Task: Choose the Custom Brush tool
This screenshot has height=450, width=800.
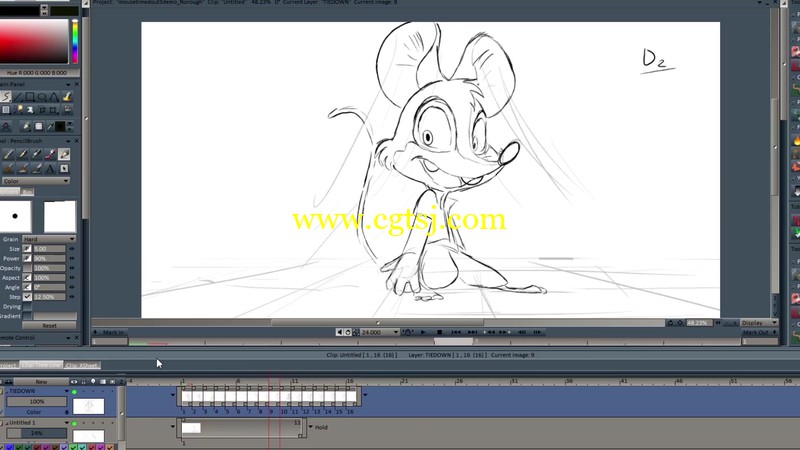Action: tap(64, 168)
